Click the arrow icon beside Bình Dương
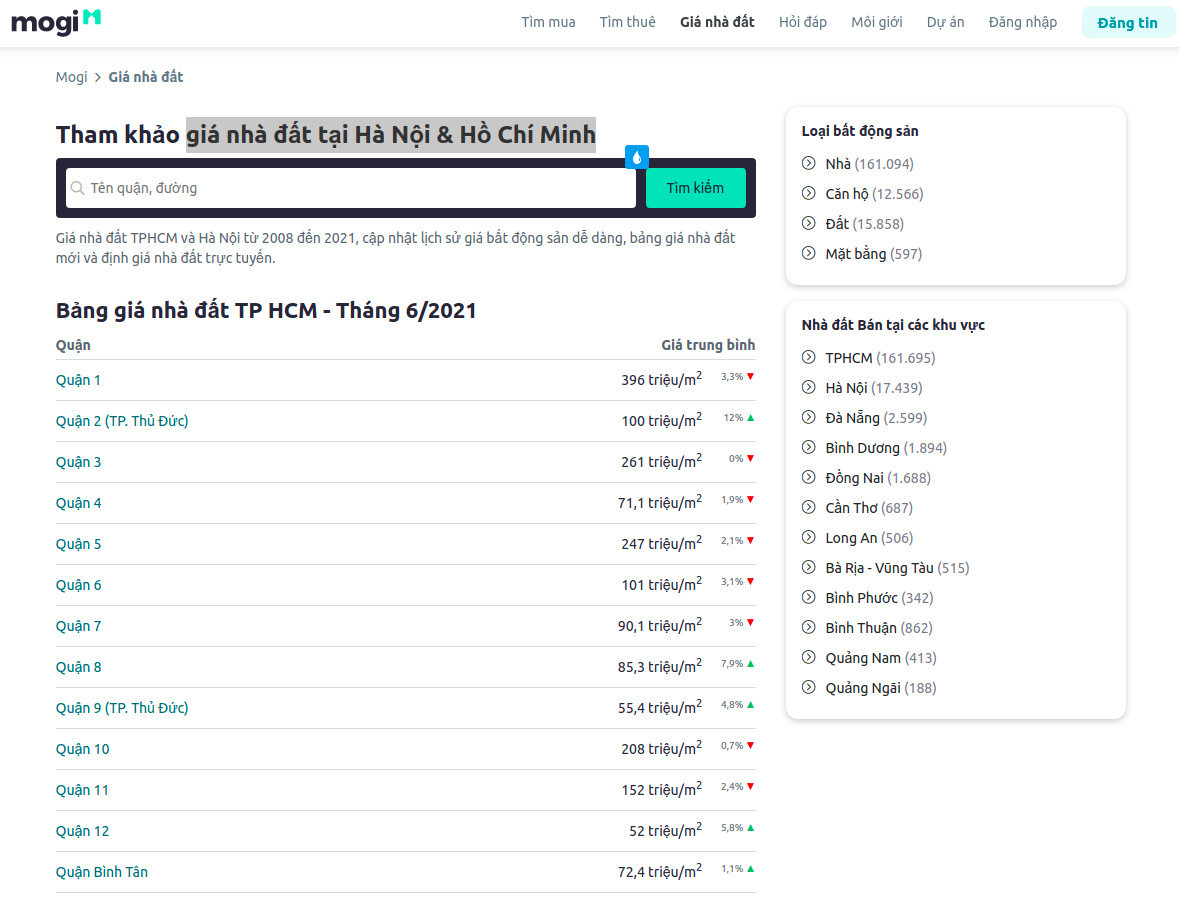1179x897 pixels. pyautogui.click(x=808, y=447)
